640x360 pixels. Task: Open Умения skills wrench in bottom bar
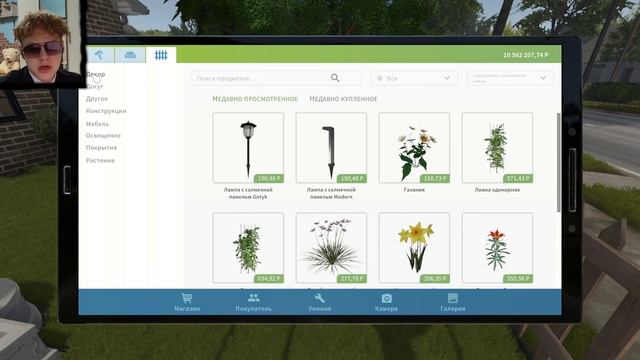[x=320, y=302]
